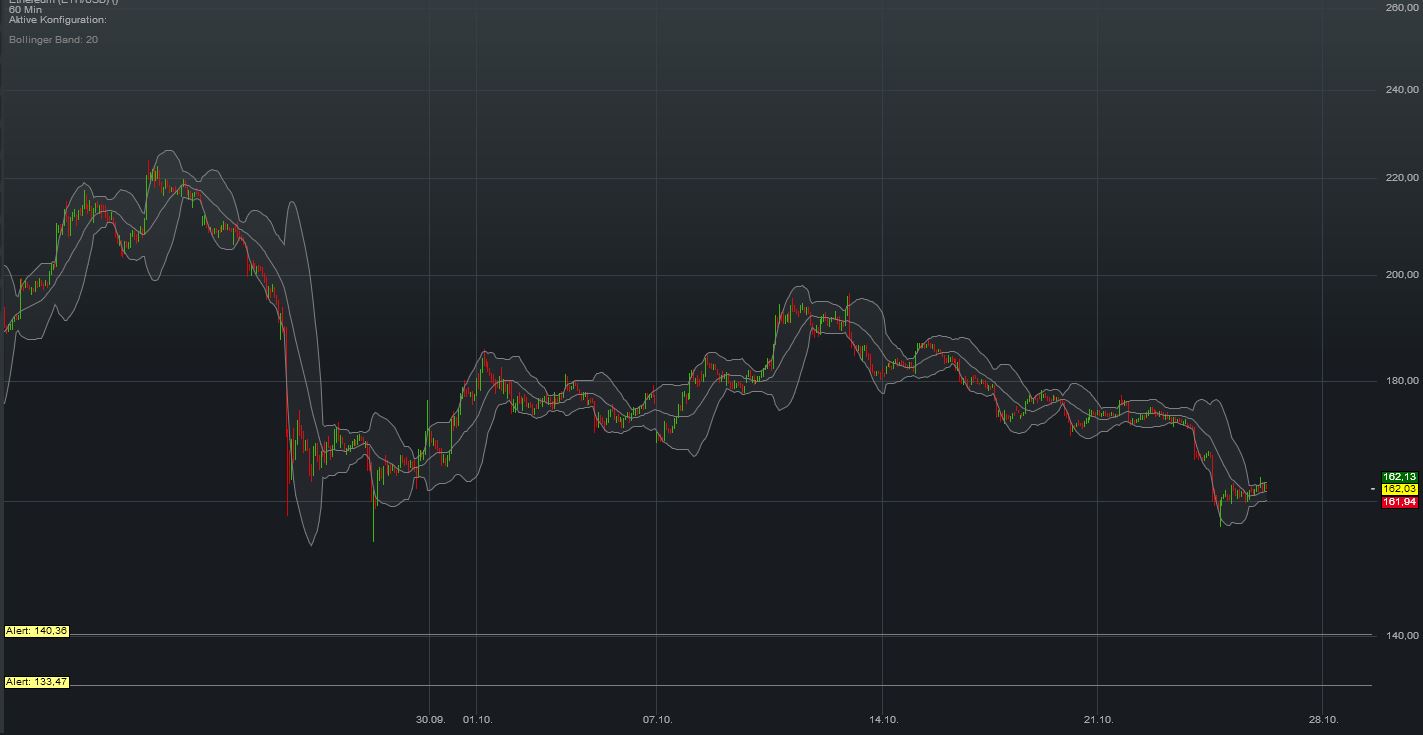Click the 30.09. date on time axis

click(430, 720)
